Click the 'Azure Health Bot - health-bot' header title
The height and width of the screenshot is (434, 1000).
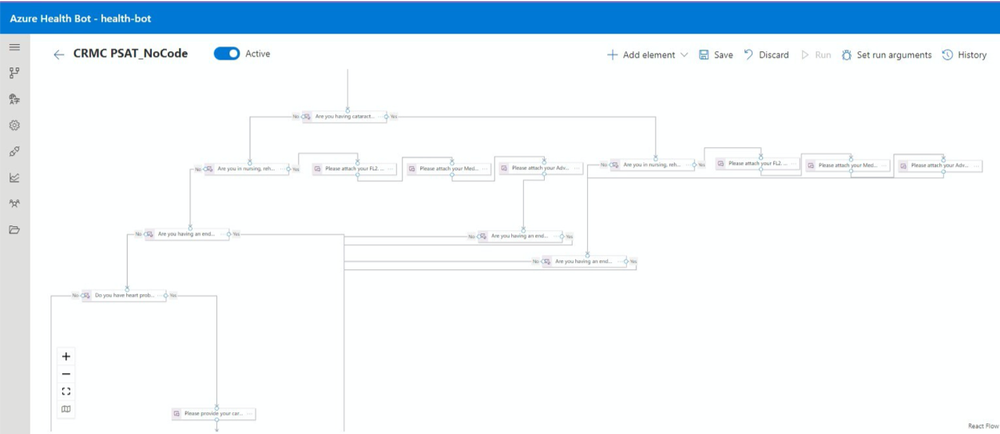[x=80, y=18]
